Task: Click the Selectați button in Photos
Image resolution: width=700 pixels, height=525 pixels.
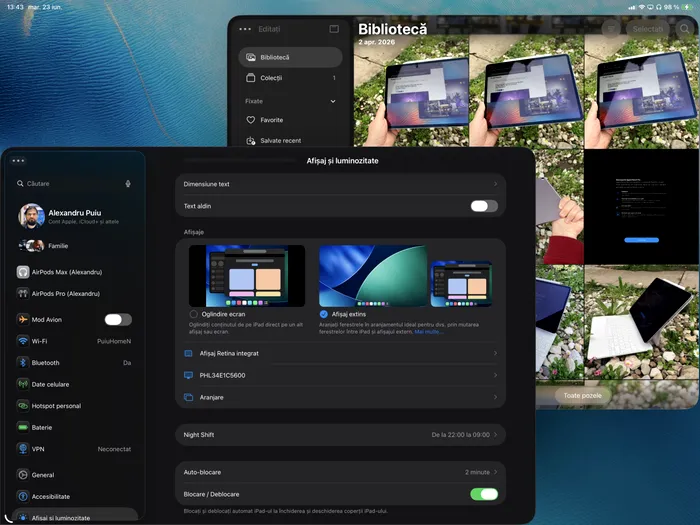Action: point(648,29)
